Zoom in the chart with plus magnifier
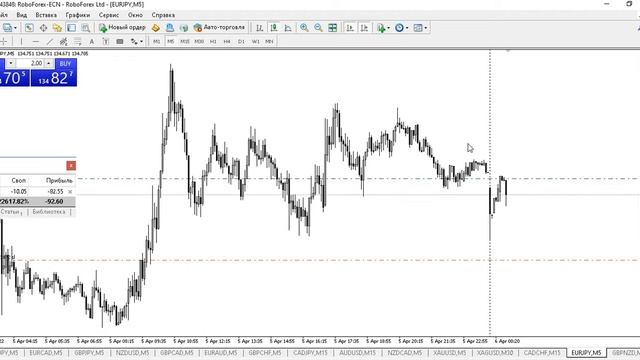Screen dimensions: 640x360 click(x=304, y=28)
